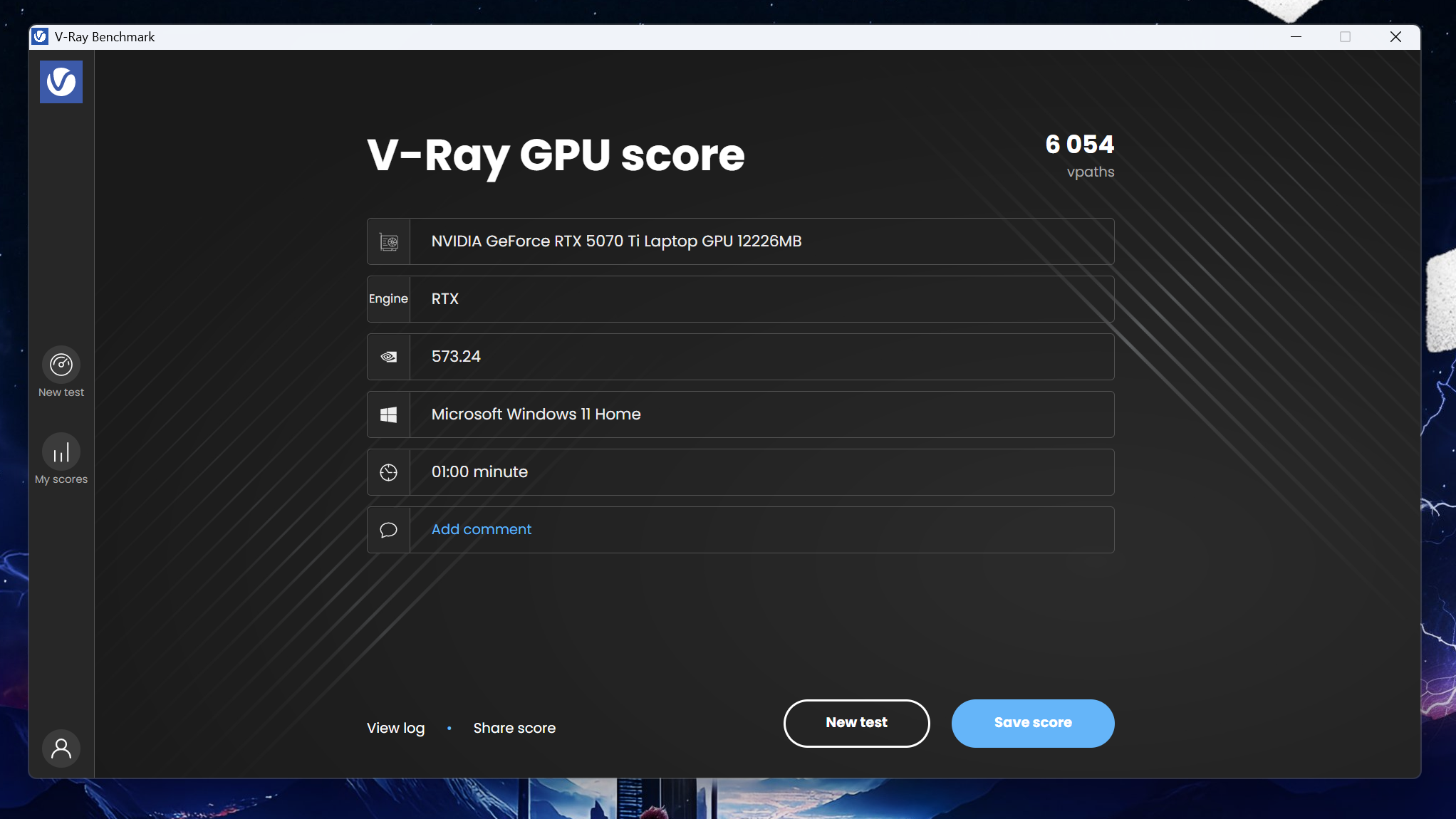Click the New test sidebar label
The height and width of the screenshot is (819, 1456).
(61, 392)
